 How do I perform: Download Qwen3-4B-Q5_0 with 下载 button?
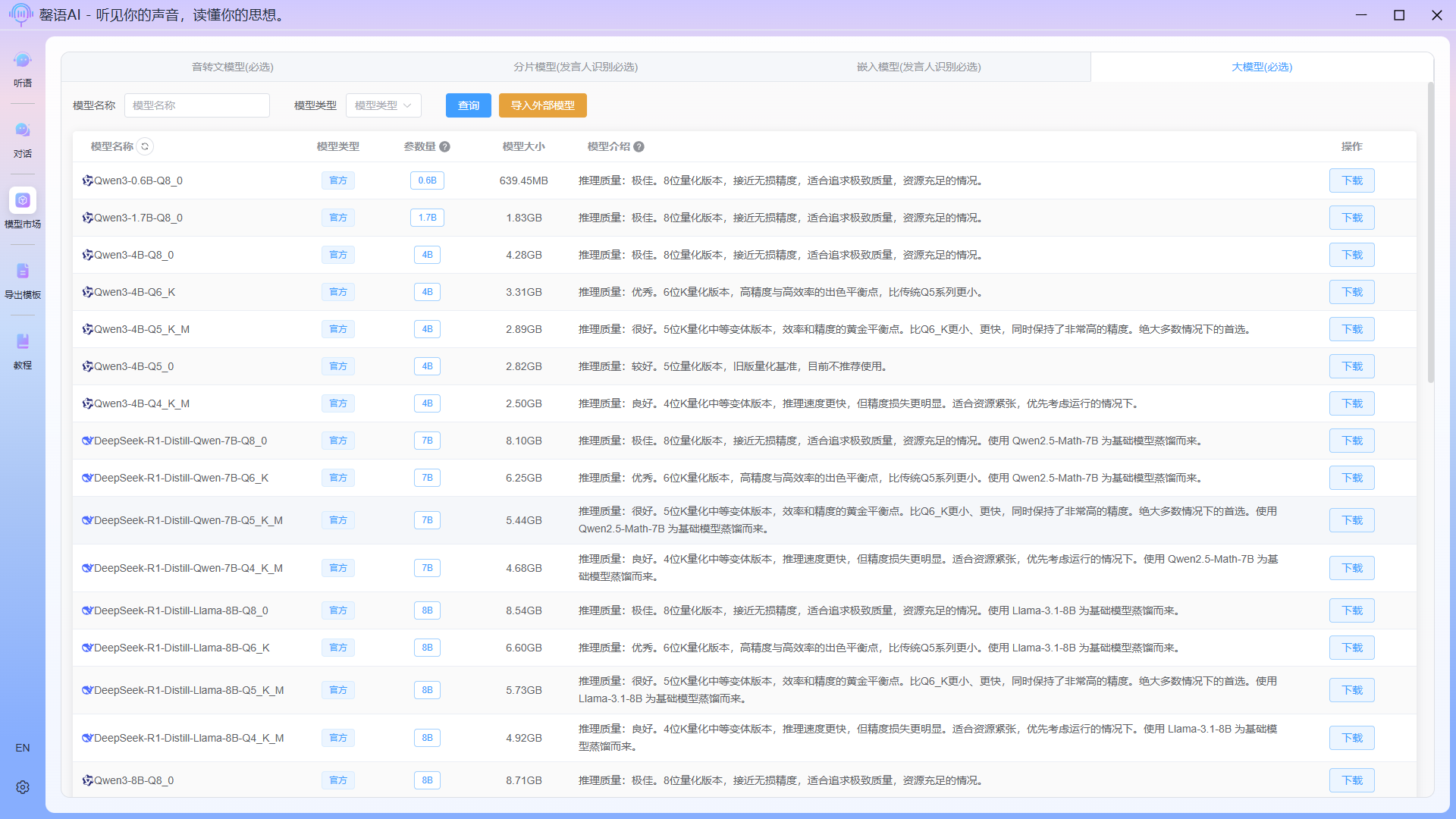coord(1352,366)
